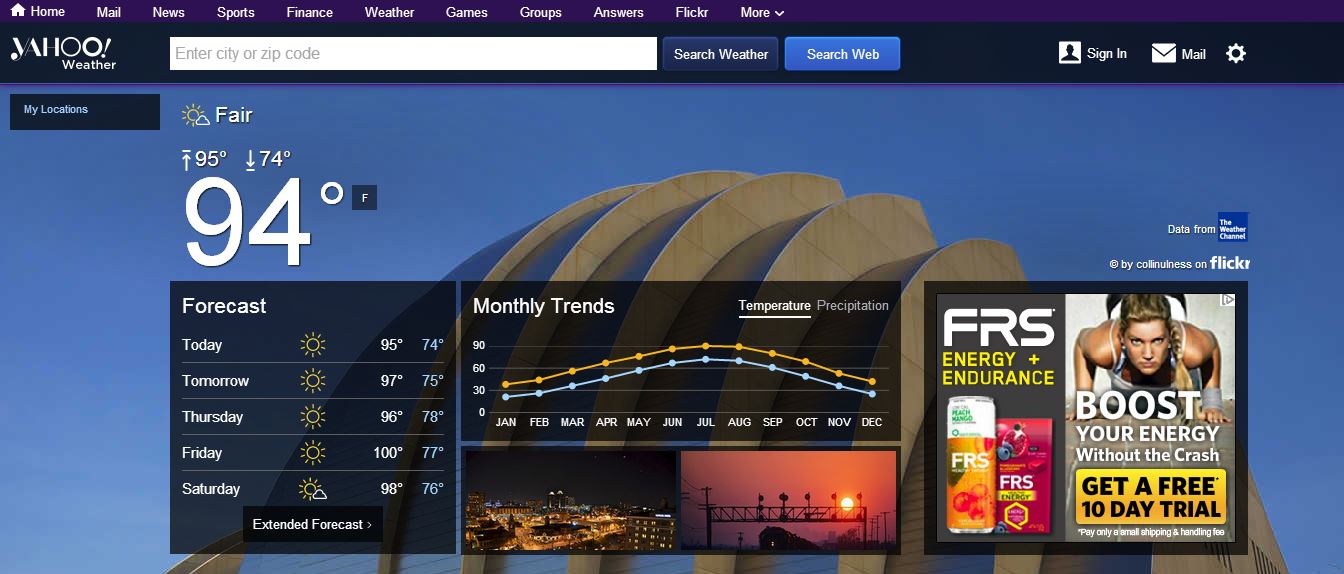Click the Thursday forecast row label
The width and height of the screenshot is (1344, 574).
pyautogui.click(x=212, y=417)
